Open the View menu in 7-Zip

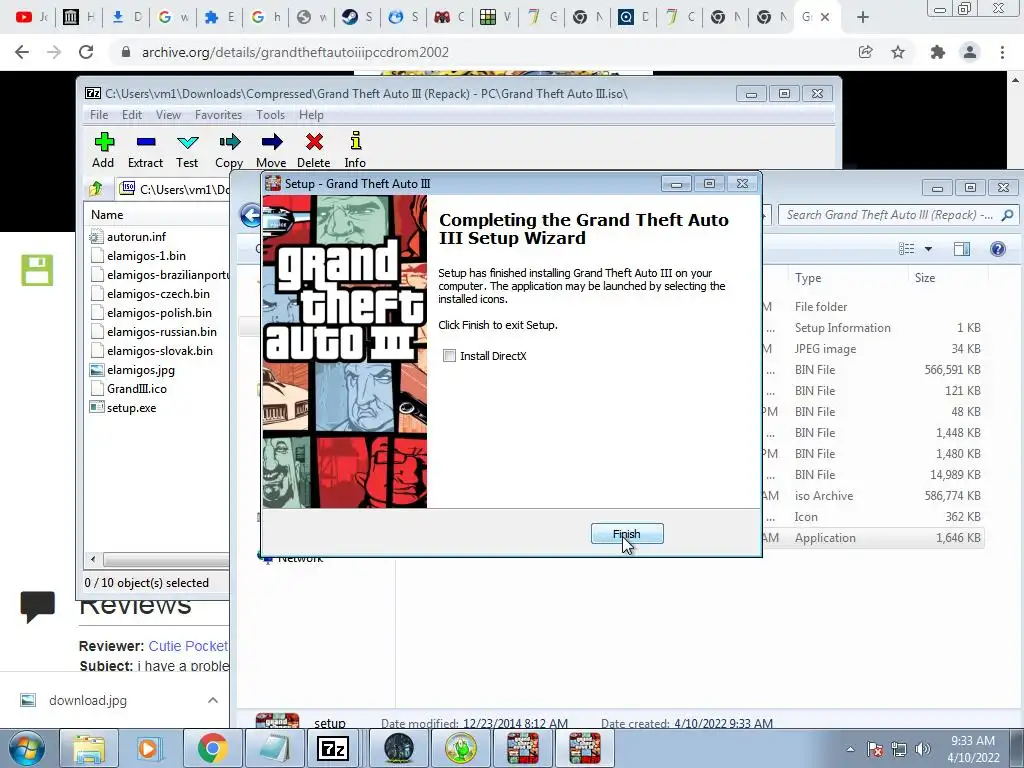[168, 115]
